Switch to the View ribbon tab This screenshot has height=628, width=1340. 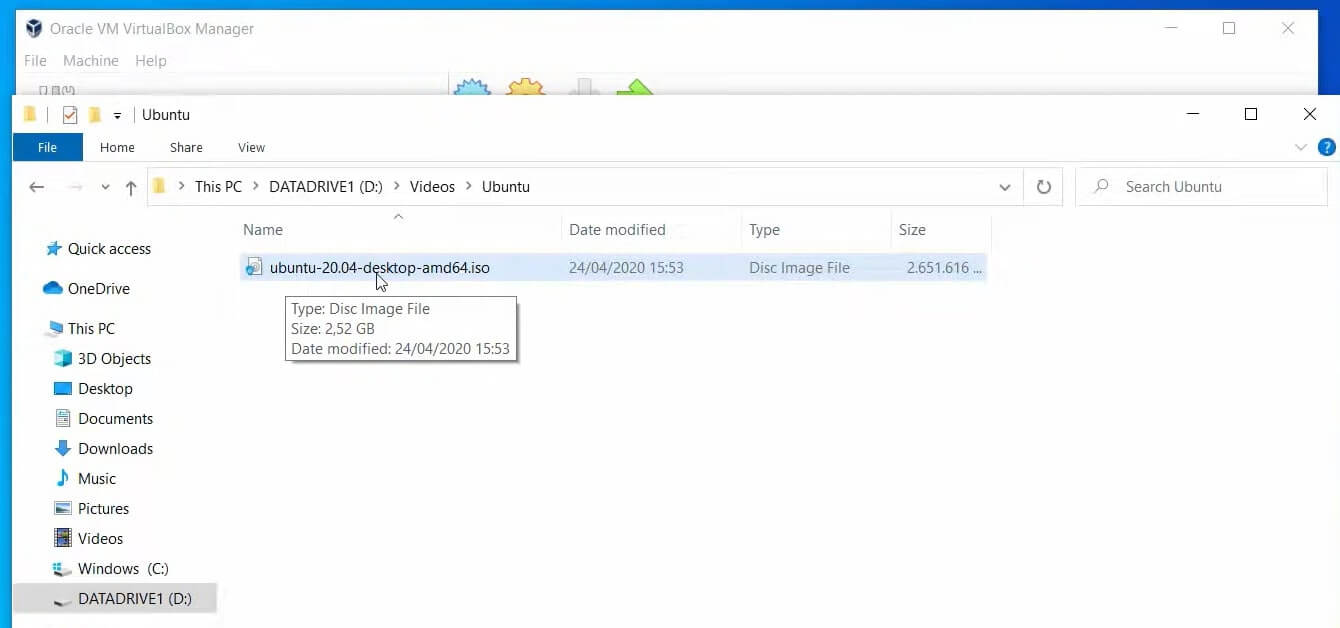251,147
